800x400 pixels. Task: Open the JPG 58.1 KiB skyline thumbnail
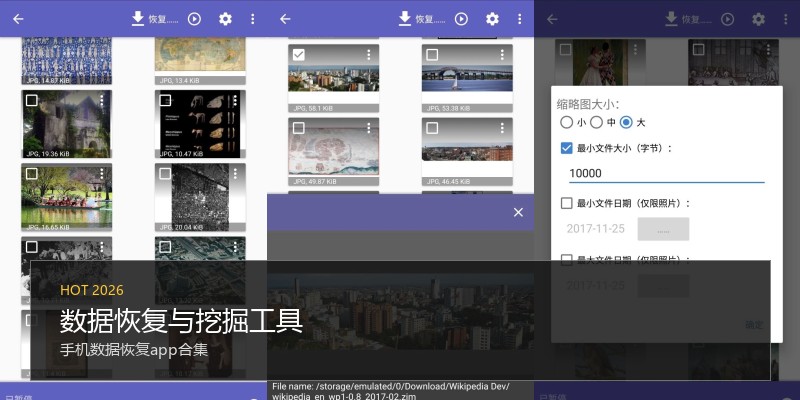(334, 78)
